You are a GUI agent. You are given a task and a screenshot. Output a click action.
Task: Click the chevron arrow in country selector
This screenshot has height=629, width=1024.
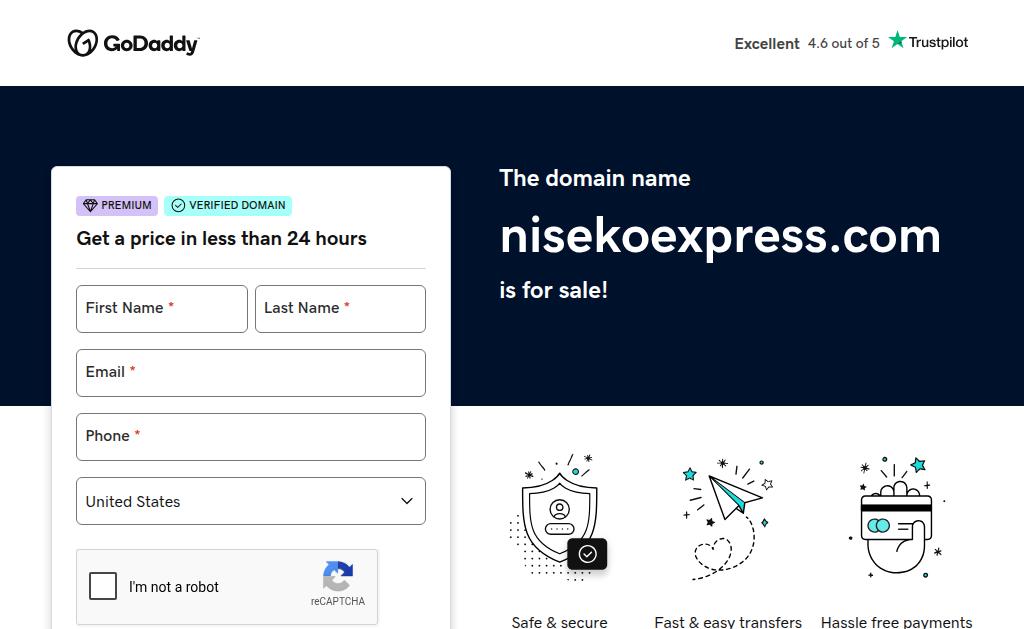407,501
